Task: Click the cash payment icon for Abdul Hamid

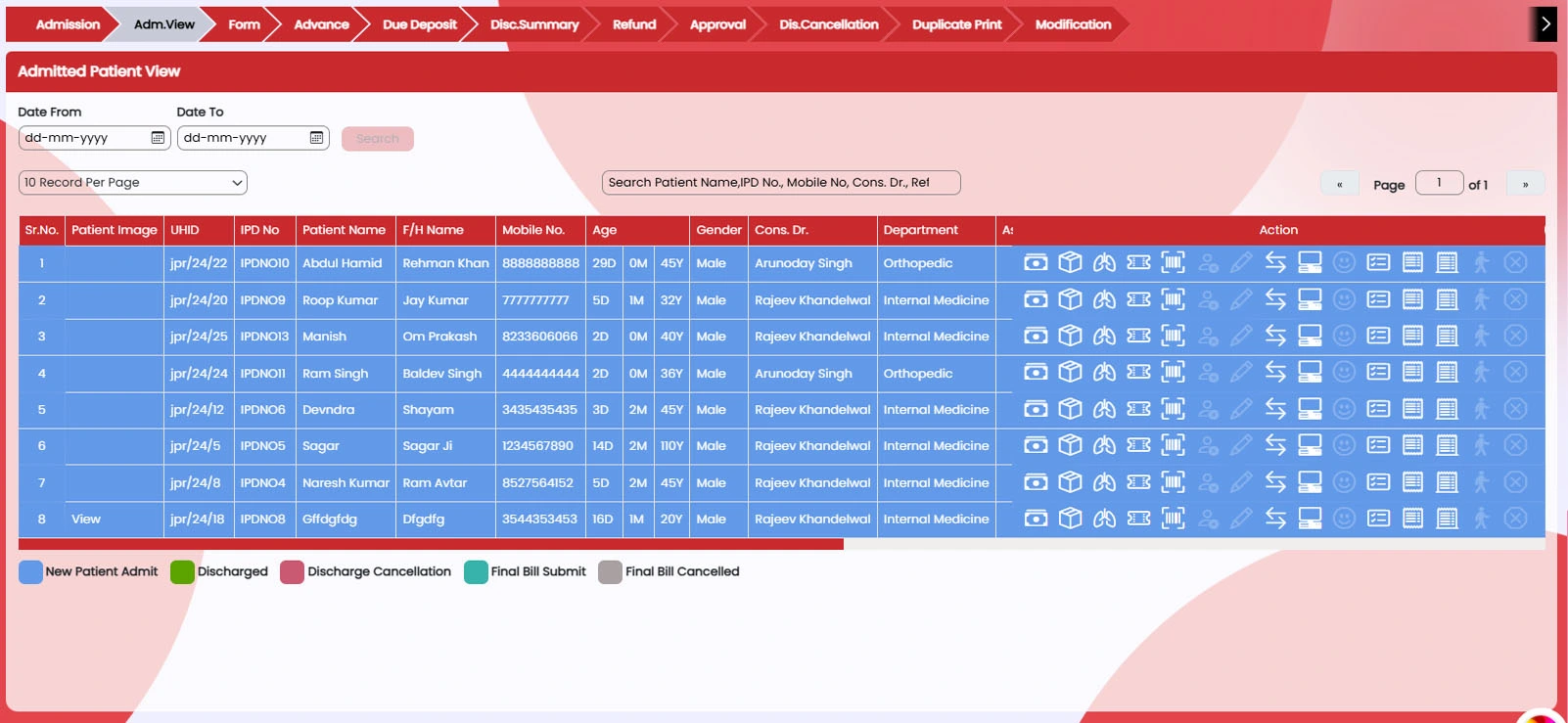Action: (x=1036, y=262)
